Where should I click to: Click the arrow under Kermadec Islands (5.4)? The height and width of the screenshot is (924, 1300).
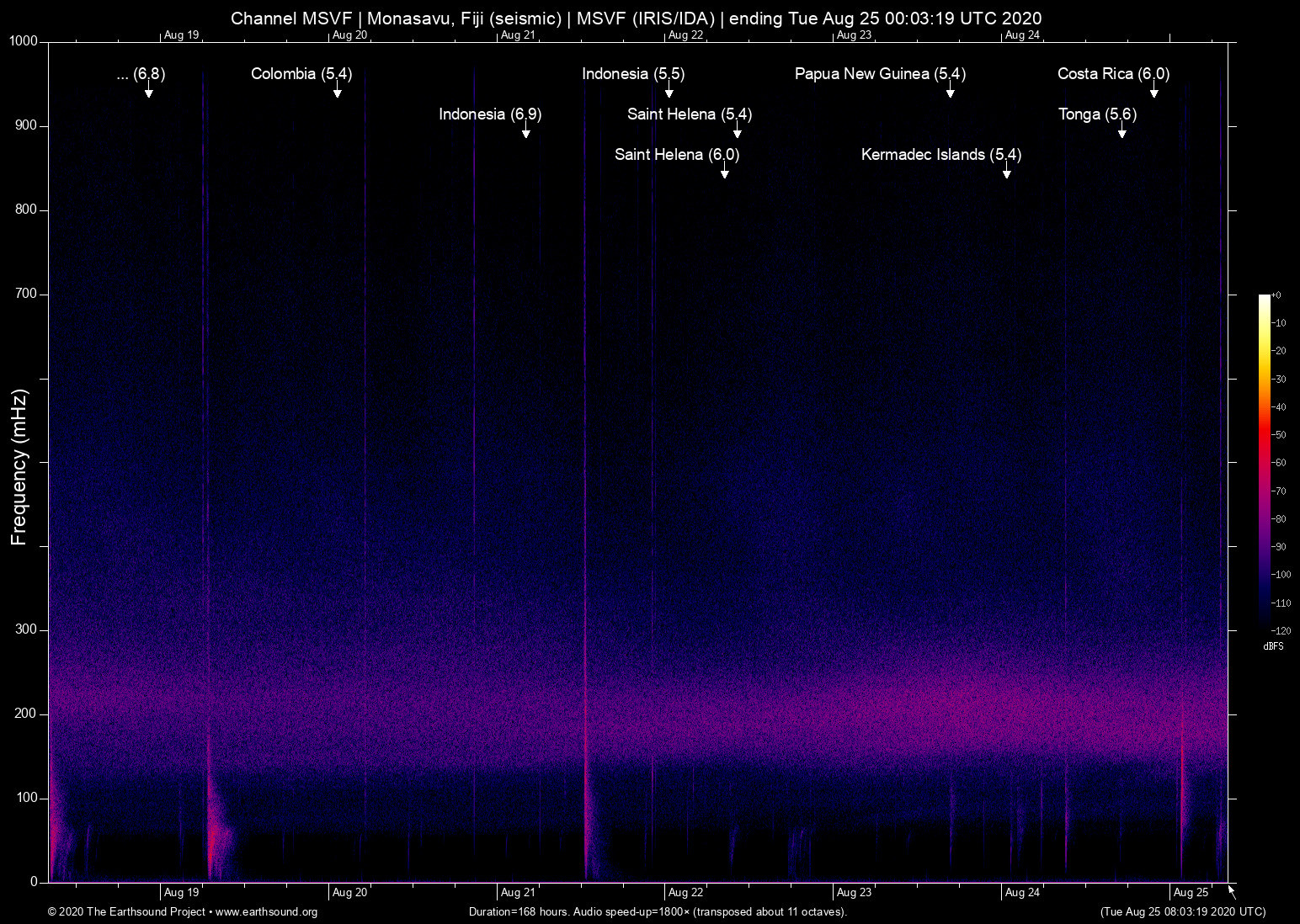(x=1006, y=173)
